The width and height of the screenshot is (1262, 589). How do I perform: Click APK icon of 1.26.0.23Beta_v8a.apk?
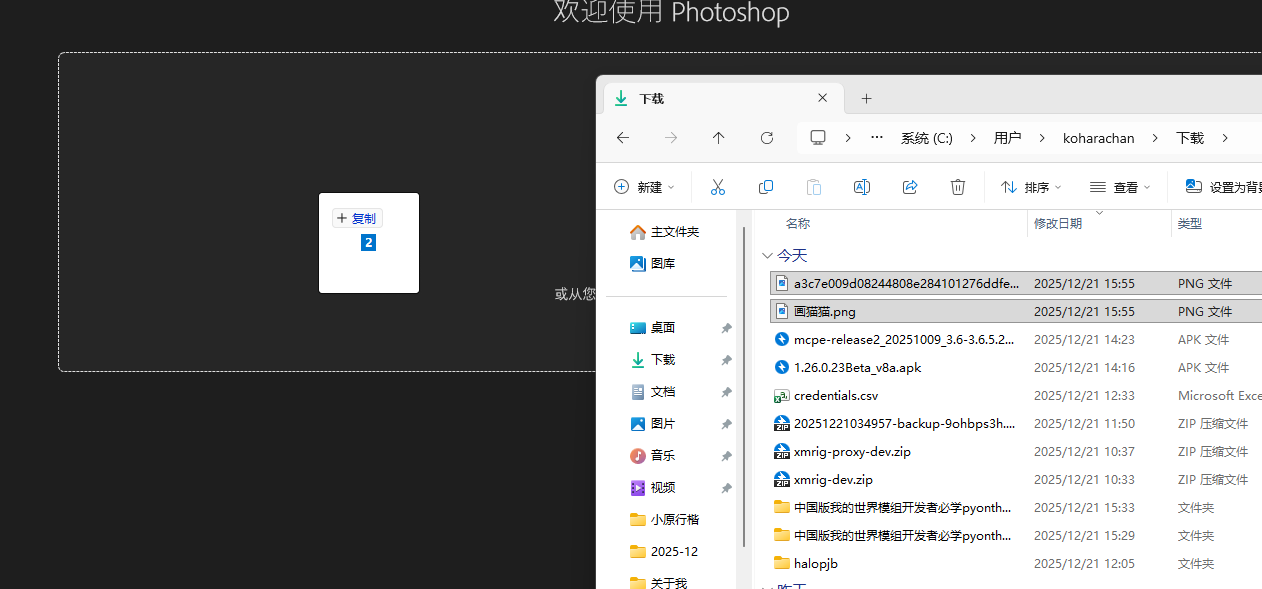[782, 367]
